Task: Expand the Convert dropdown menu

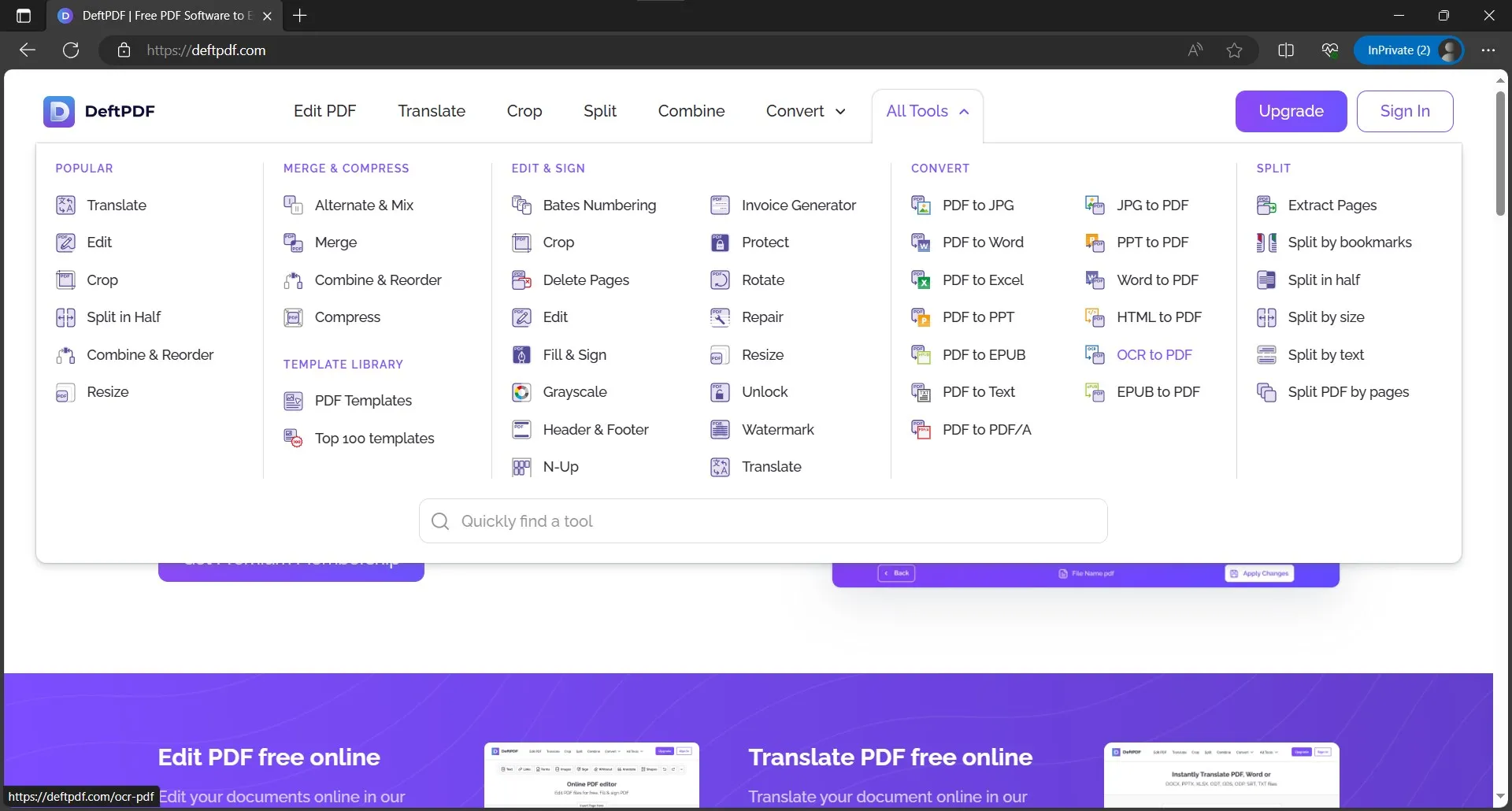Action: pos(806,111)
